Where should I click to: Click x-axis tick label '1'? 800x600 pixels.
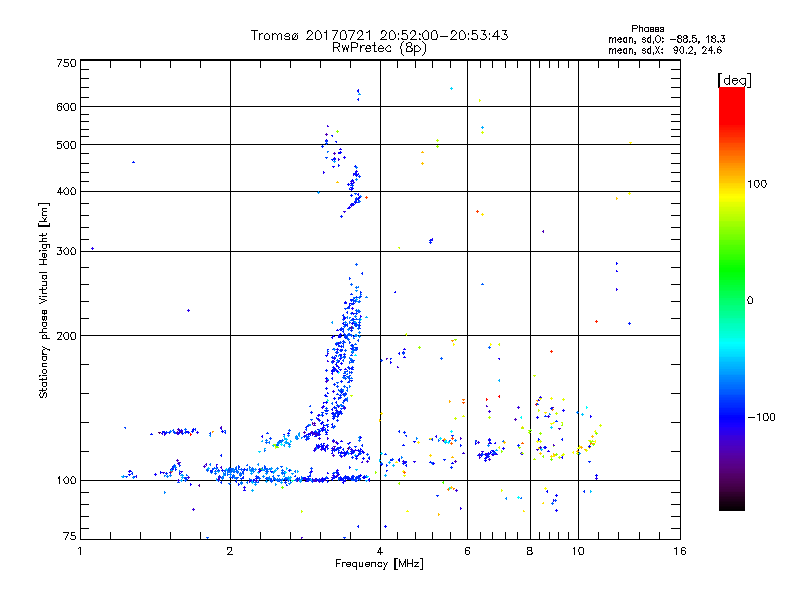(80, 551)
